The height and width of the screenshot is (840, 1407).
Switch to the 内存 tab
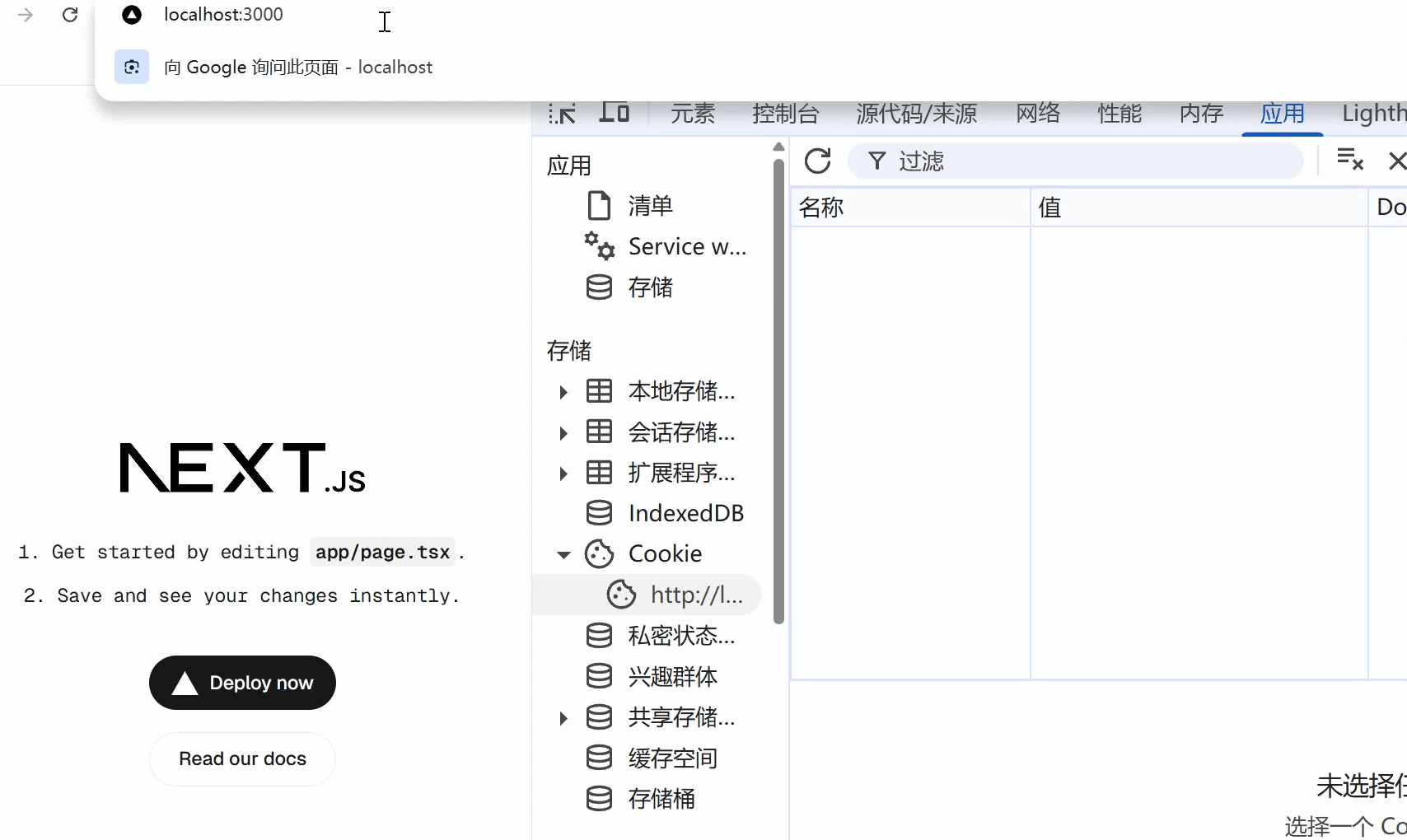coord(1201,114)
